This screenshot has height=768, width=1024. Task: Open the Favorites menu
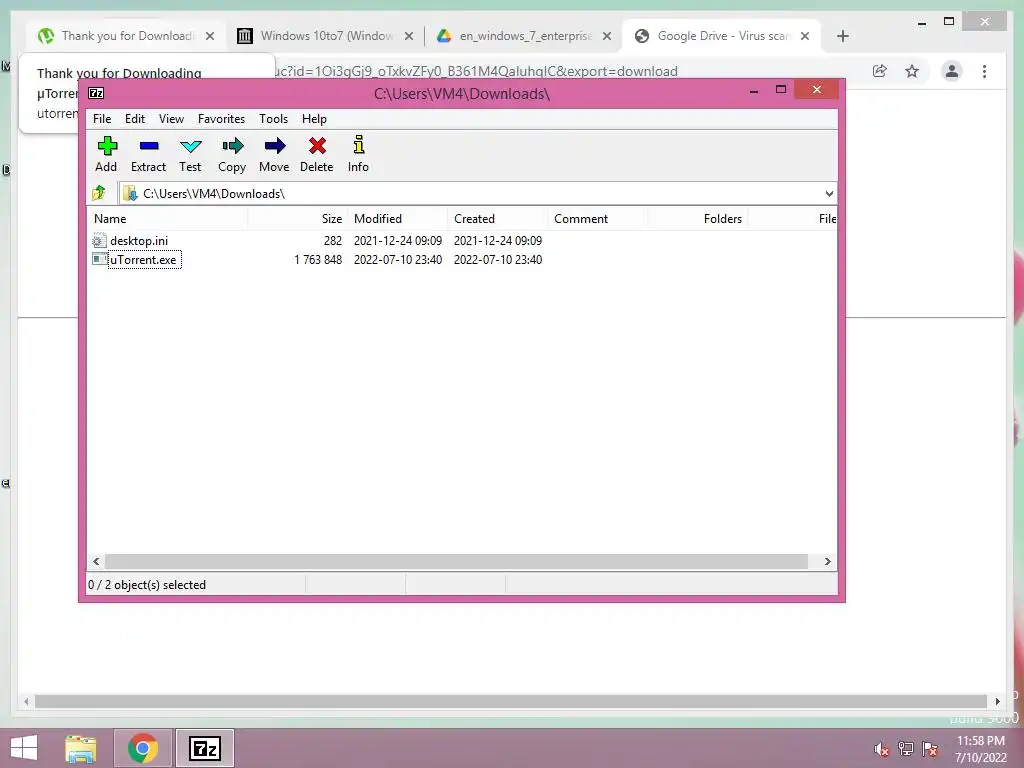point(221,119)
